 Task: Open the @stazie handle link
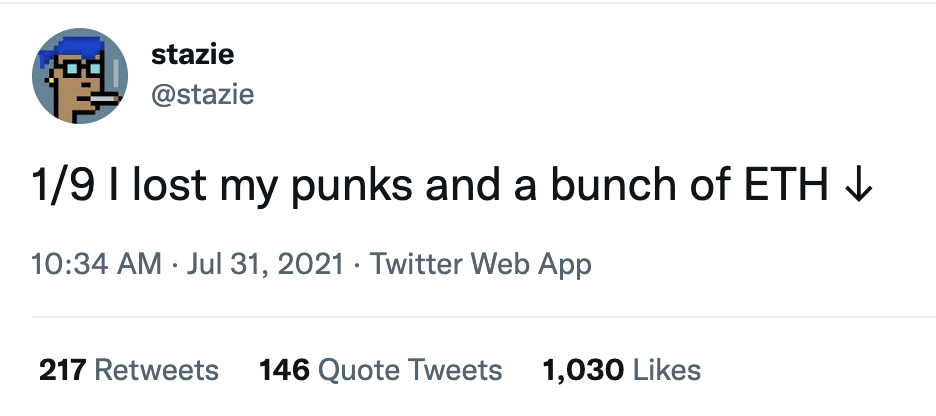coord(202,94)
